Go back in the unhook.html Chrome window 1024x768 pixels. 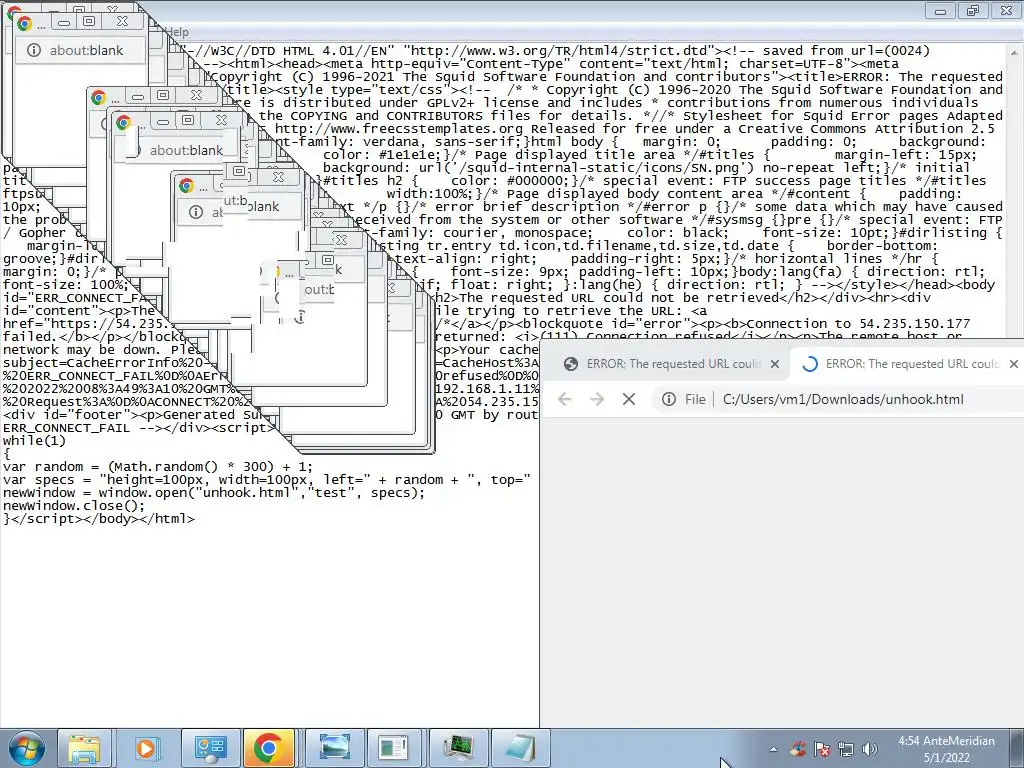(x=565, y=399)
